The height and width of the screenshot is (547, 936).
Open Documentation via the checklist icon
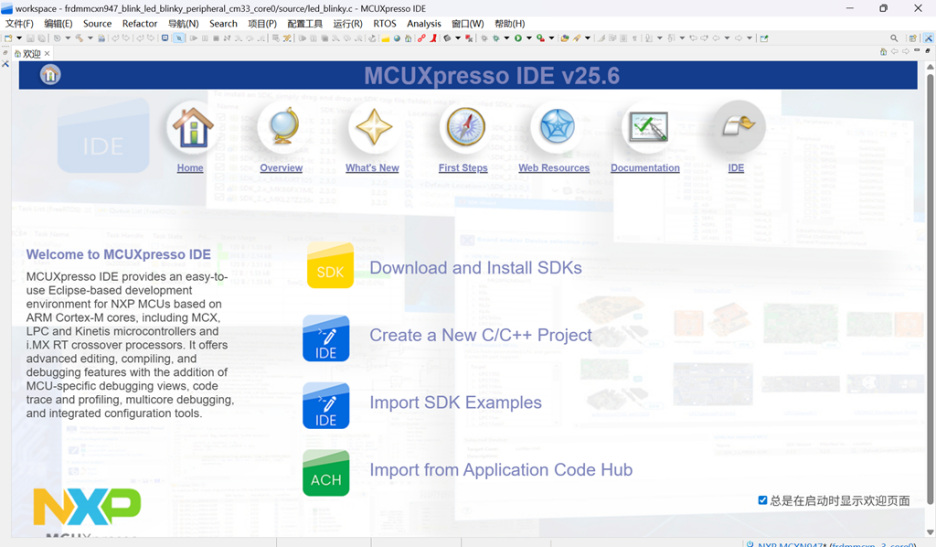pos(648,127)
